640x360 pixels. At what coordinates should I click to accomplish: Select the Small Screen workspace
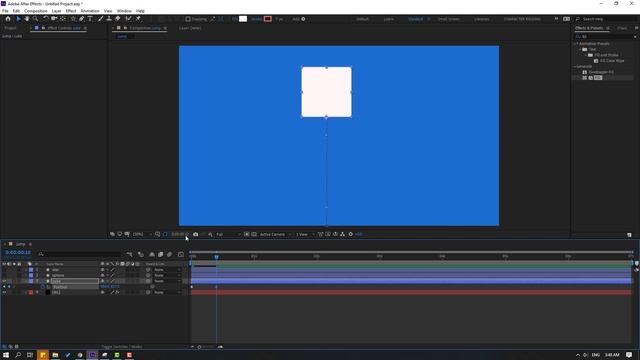pyautogui.click(x=449, y=19)
